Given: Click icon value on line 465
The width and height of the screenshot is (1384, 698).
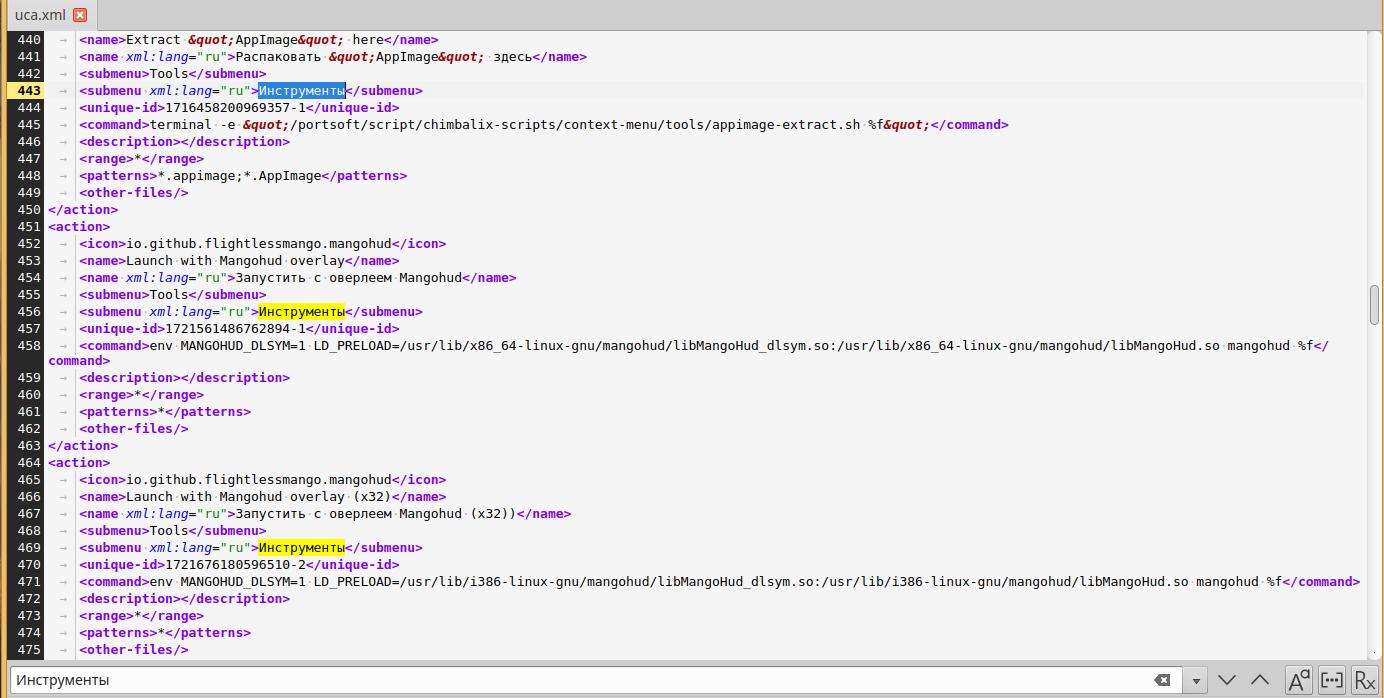Looking at the screenshot, I should point(259,480).
